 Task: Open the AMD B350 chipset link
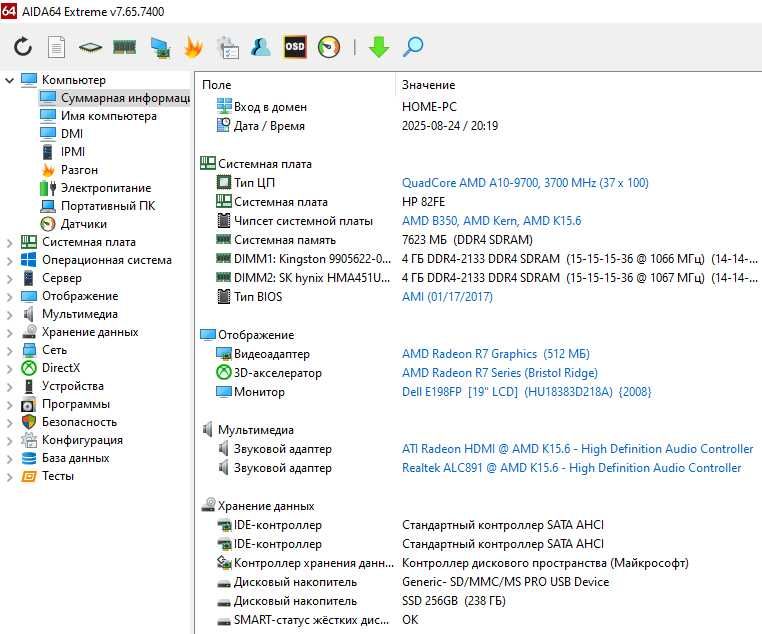point(491,221)
